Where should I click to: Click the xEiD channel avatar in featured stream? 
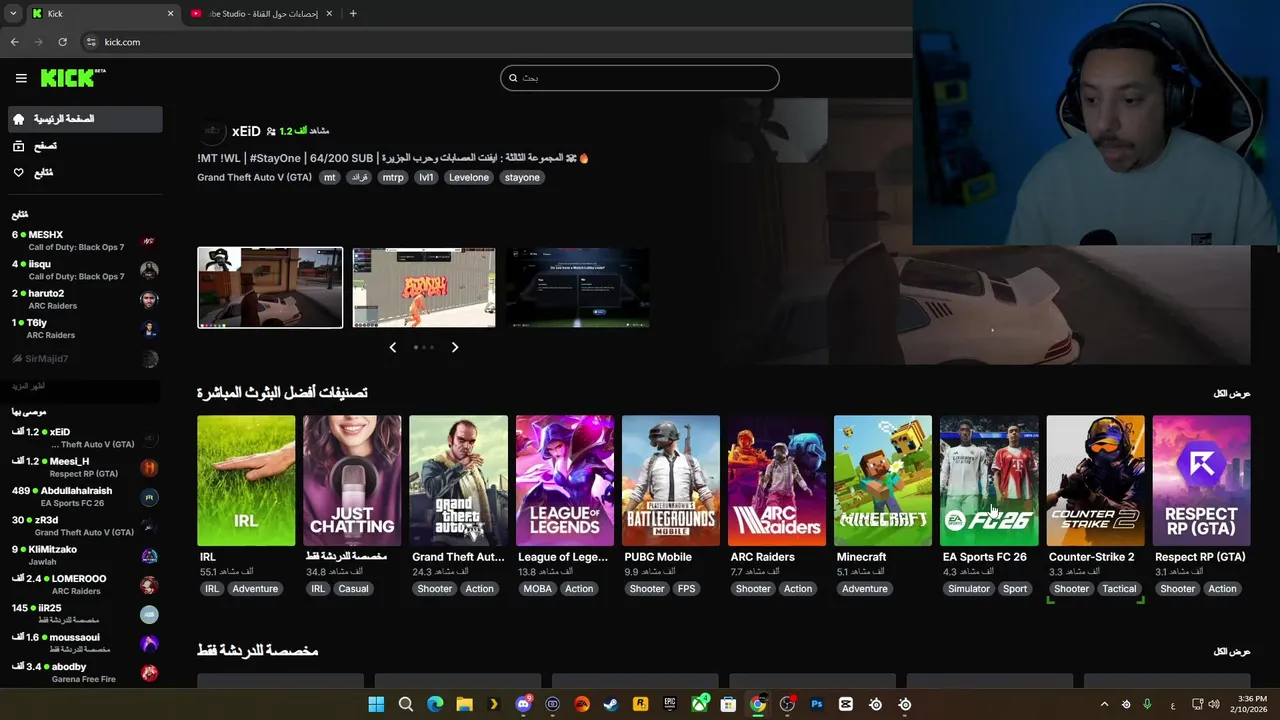(212, 131)
